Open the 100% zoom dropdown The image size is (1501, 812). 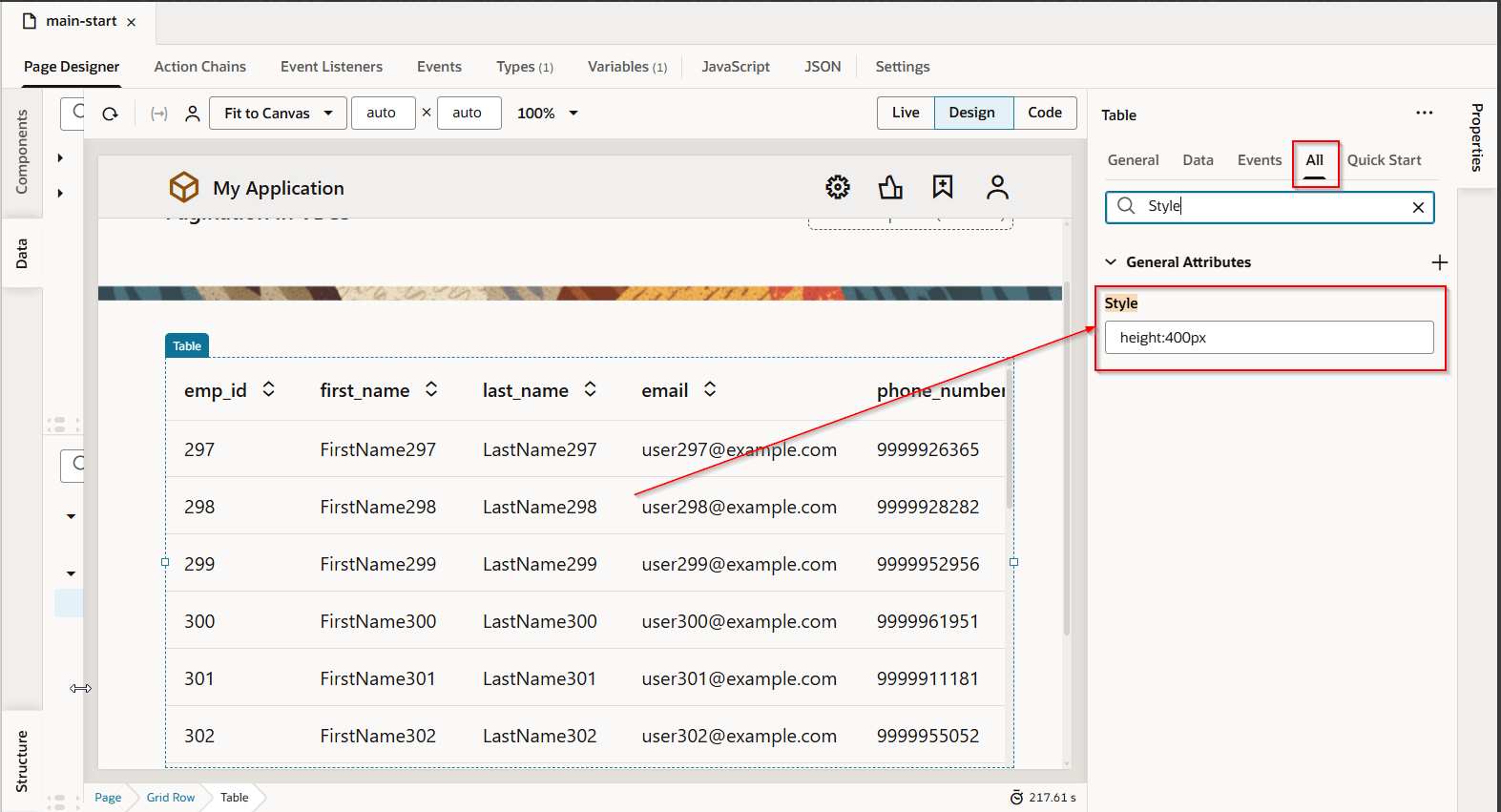[548, 113]
